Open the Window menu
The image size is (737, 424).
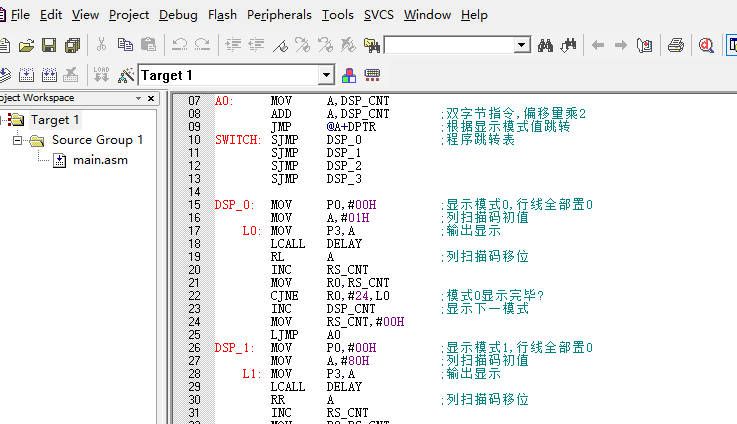pos(427,15)
